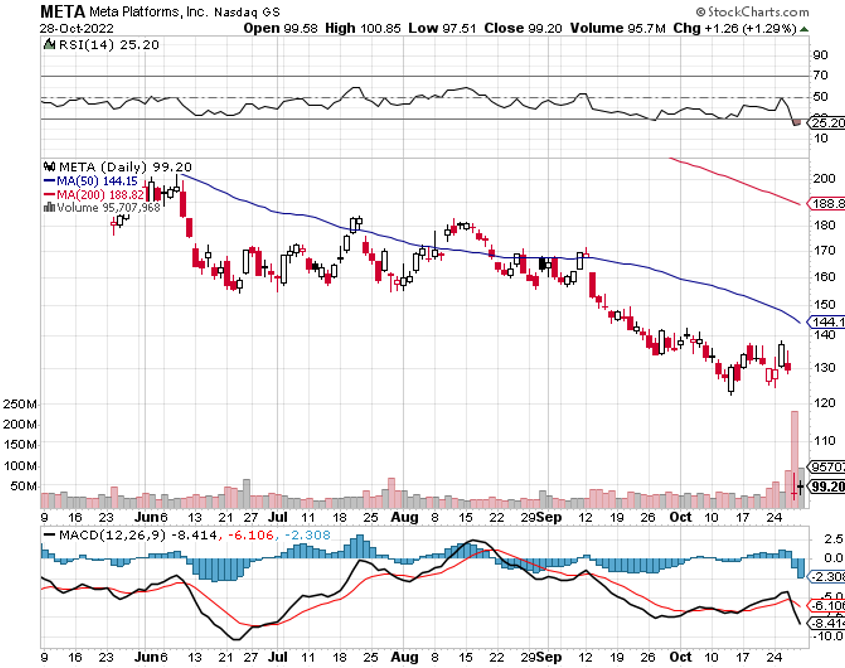Click the Volume 95.7M header value
This screenshot has height=668, width=845.
tap(618, 28)
